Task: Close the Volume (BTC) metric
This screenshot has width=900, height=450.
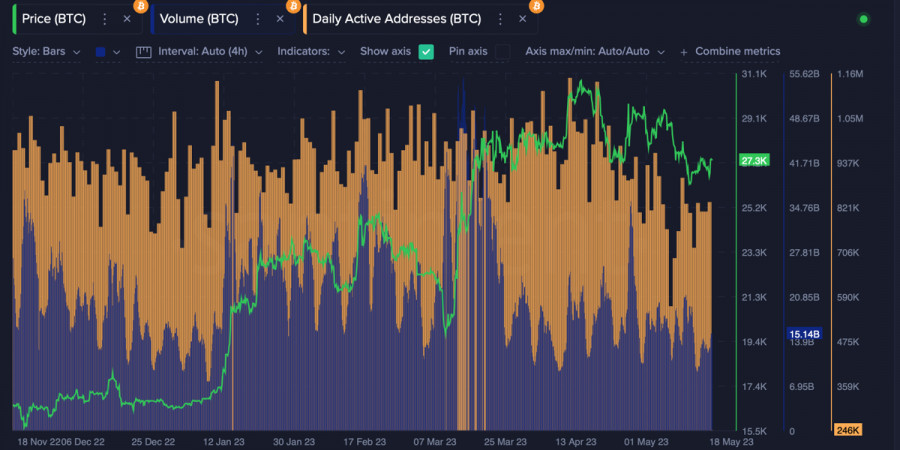Action: (280, 19)
